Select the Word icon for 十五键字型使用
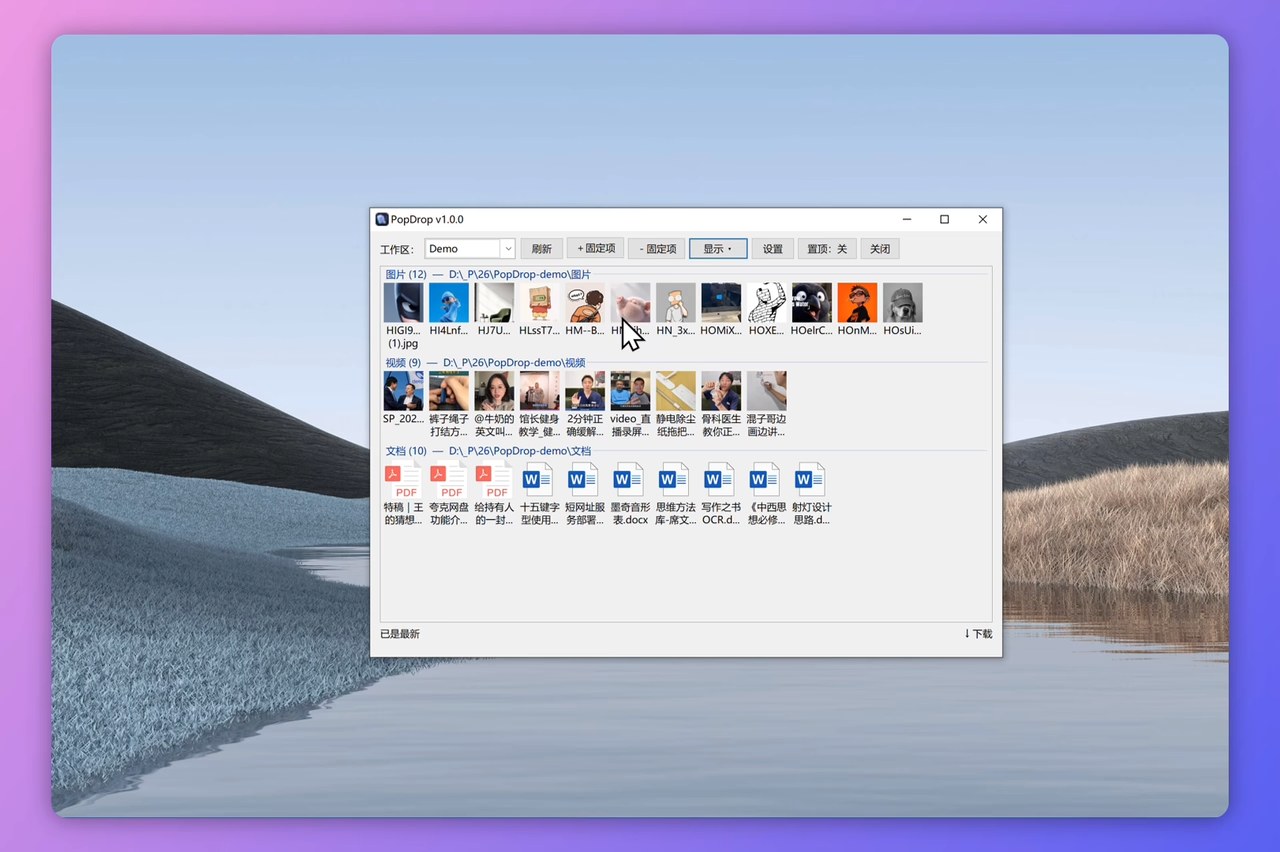1280x852 pixels. [x=539, y=481]
